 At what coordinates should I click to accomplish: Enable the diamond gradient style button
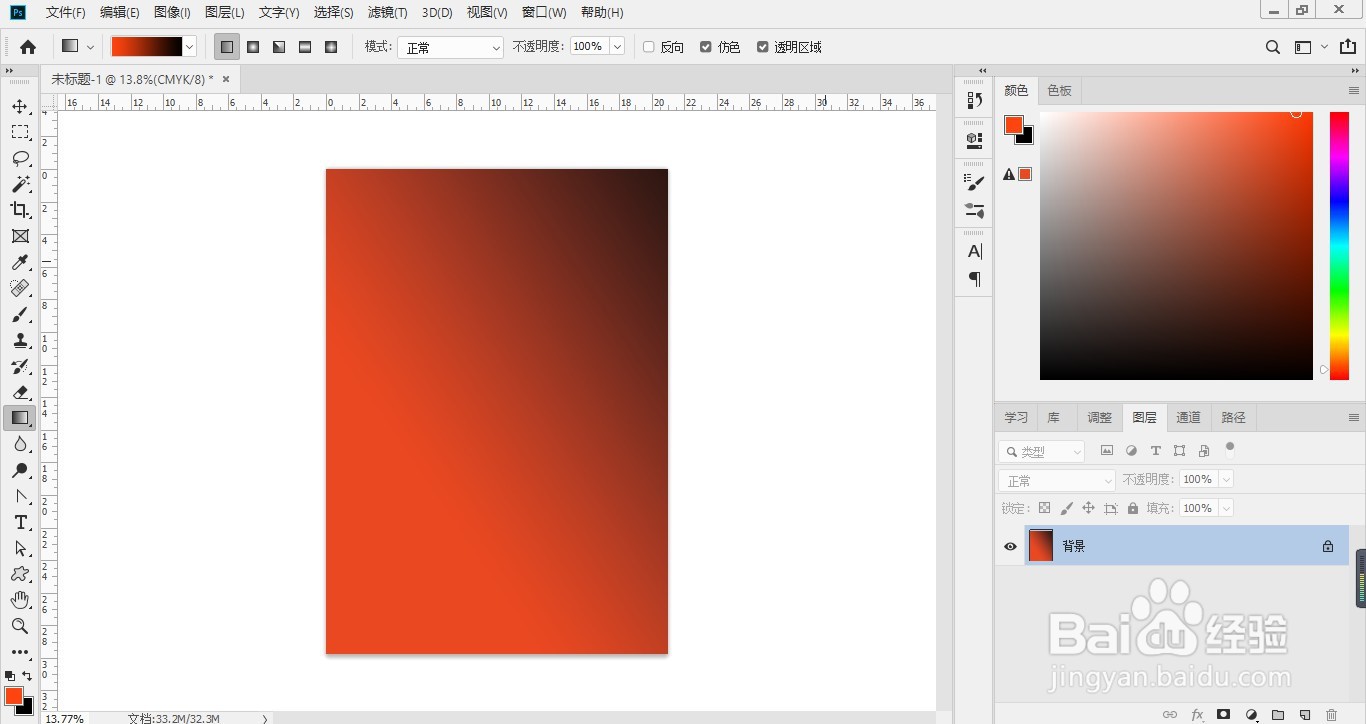pos(331,47)
